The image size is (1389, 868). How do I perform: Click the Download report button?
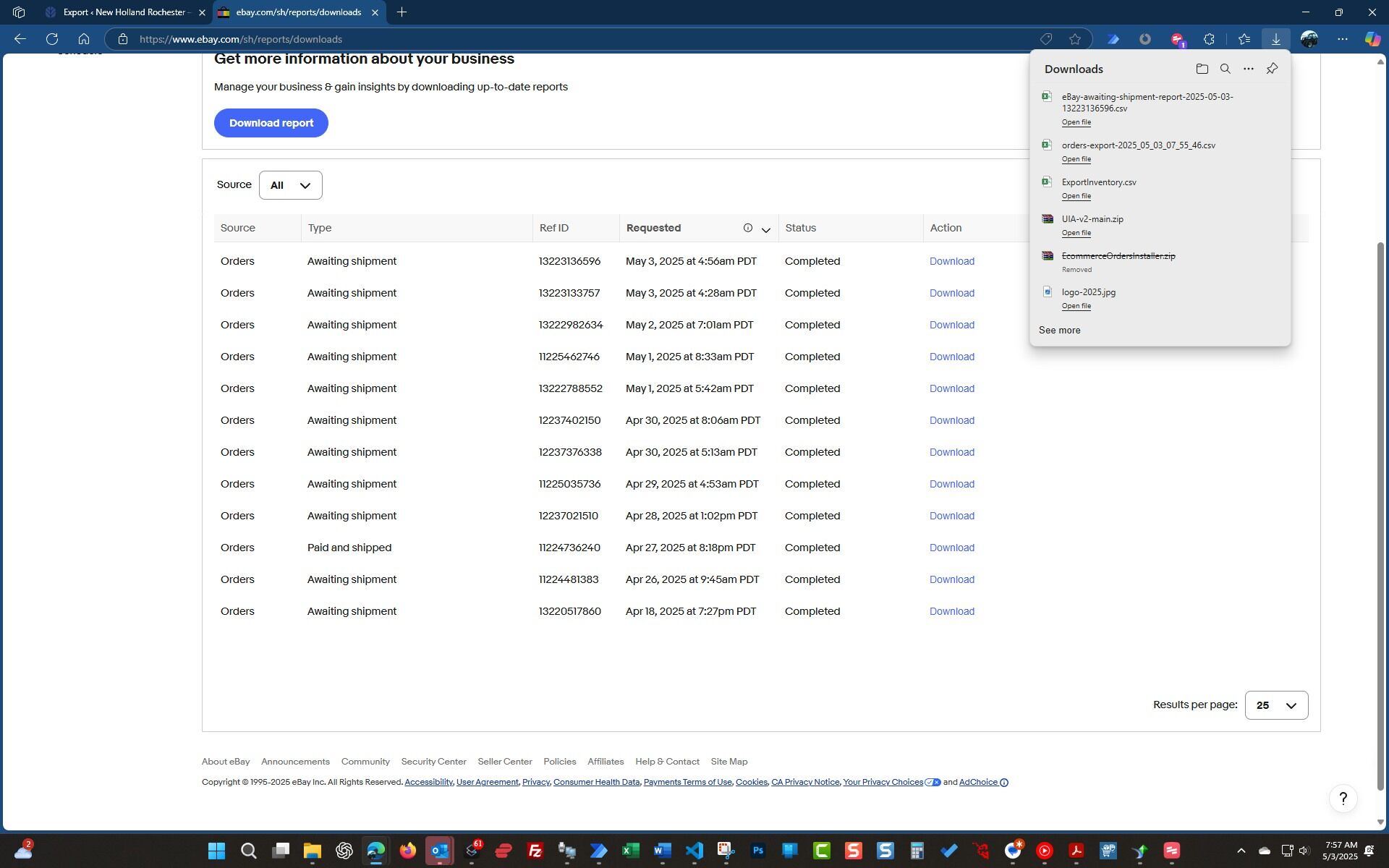271,123
